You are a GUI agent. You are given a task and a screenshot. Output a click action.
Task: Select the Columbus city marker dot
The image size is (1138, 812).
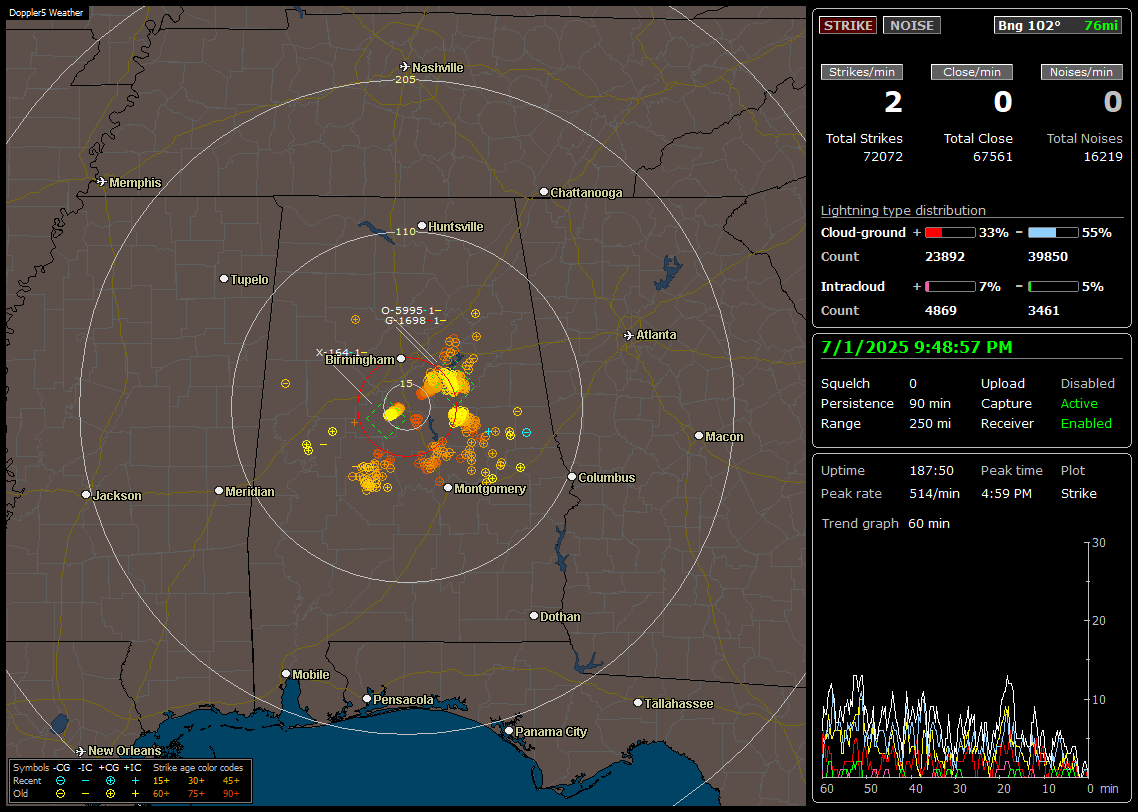572,477
